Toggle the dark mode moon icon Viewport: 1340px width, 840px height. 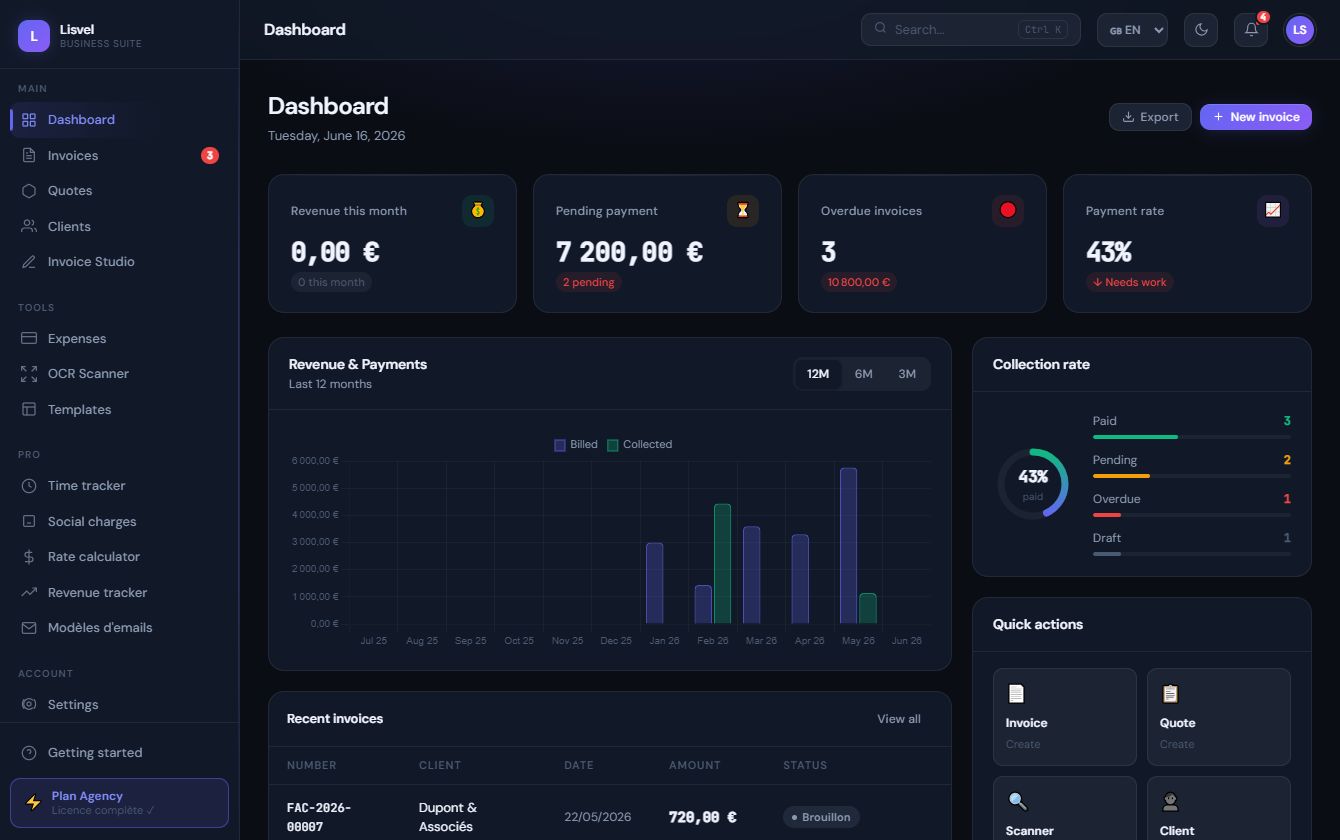point(1201,30)
